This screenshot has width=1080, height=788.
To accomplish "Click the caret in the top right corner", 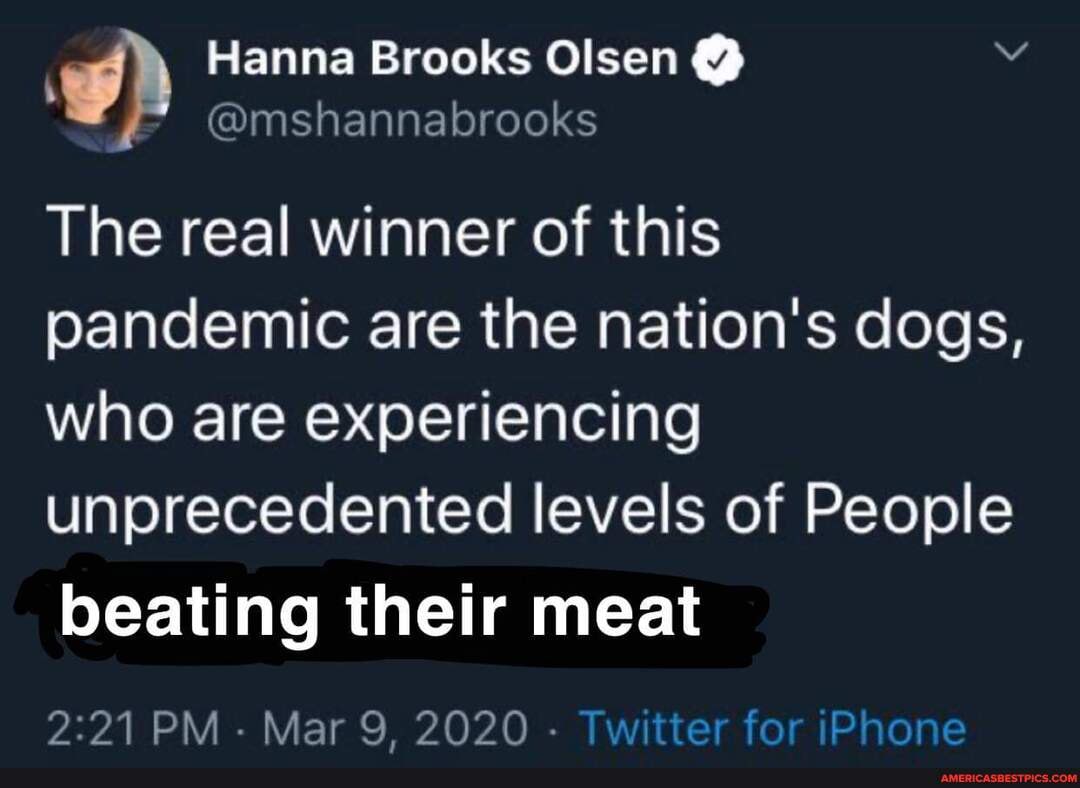I will [x=1010, y=53].
